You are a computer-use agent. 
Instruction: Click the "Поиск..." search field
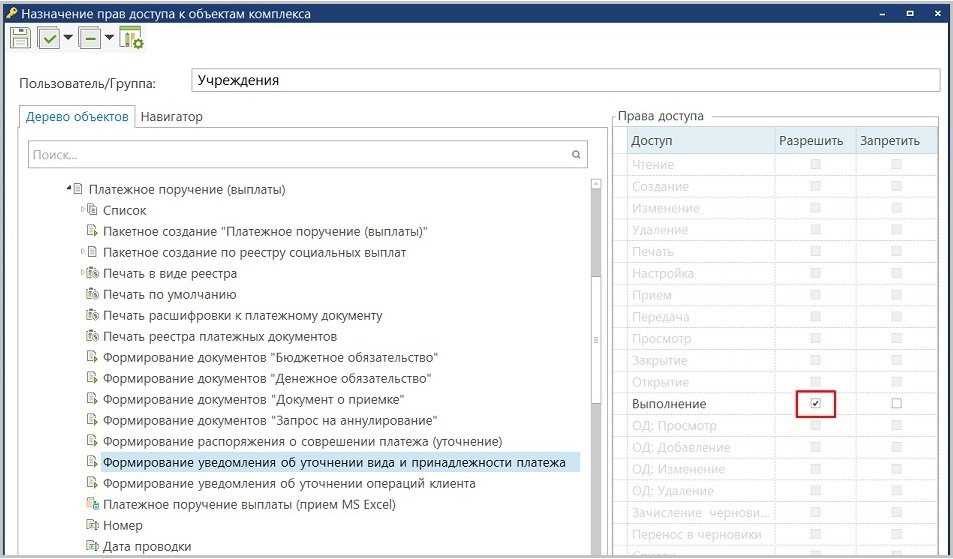300,155
